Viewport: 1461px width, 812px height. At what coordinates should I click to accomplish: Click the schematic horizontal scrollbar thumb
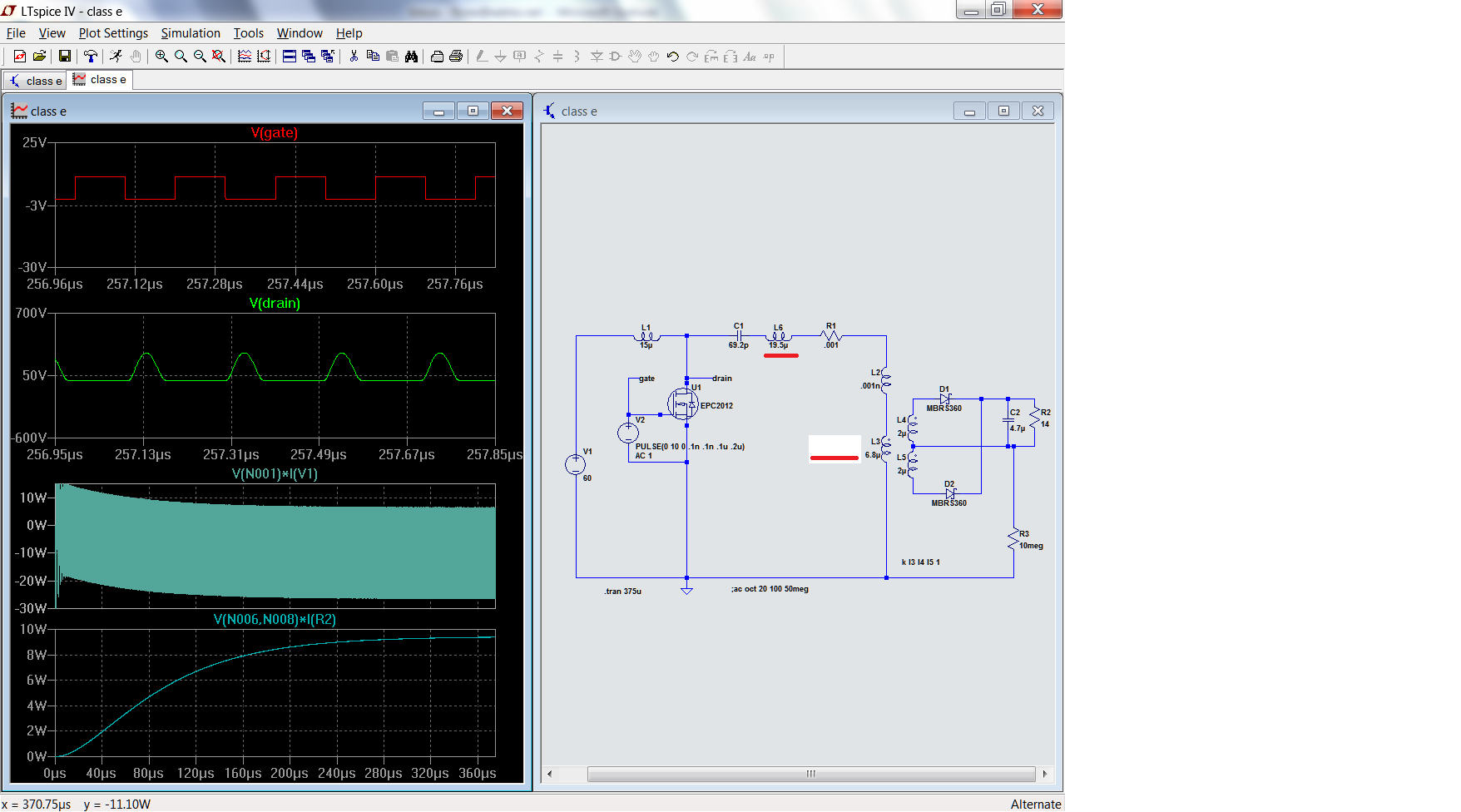[x=811, y=774]
